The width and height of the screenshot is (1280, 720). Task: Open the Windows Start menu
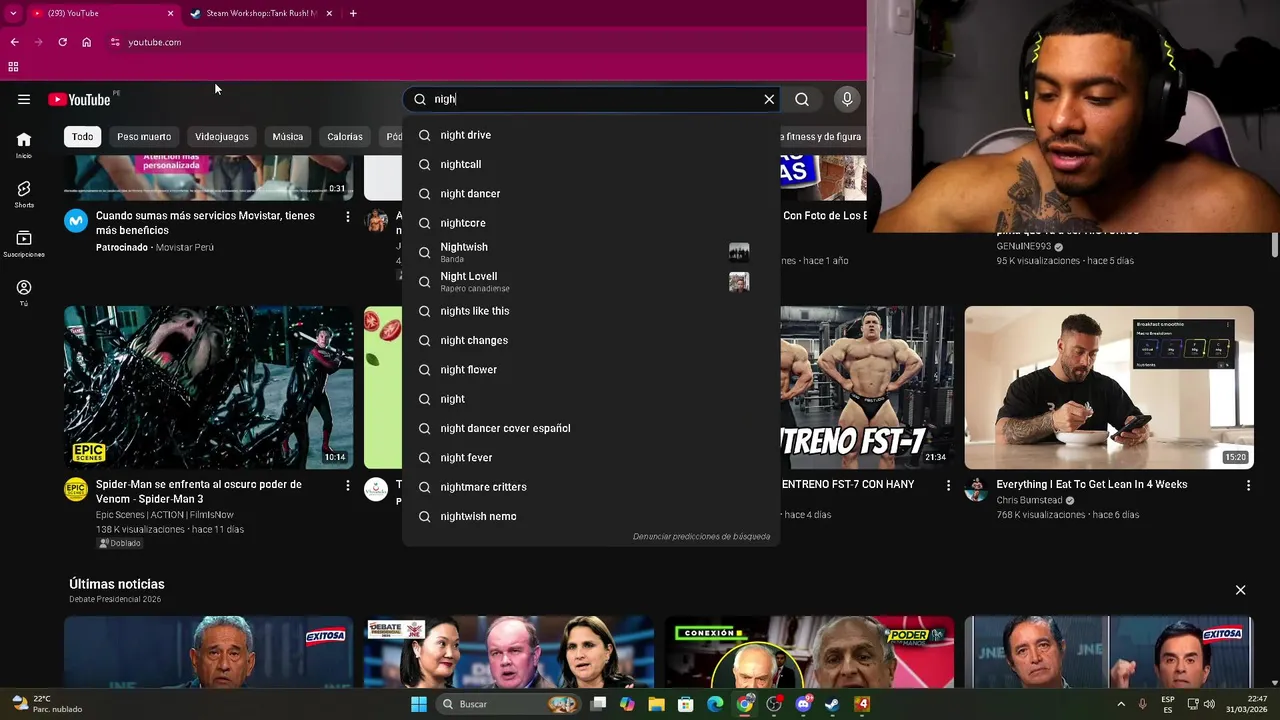point(419,704)
